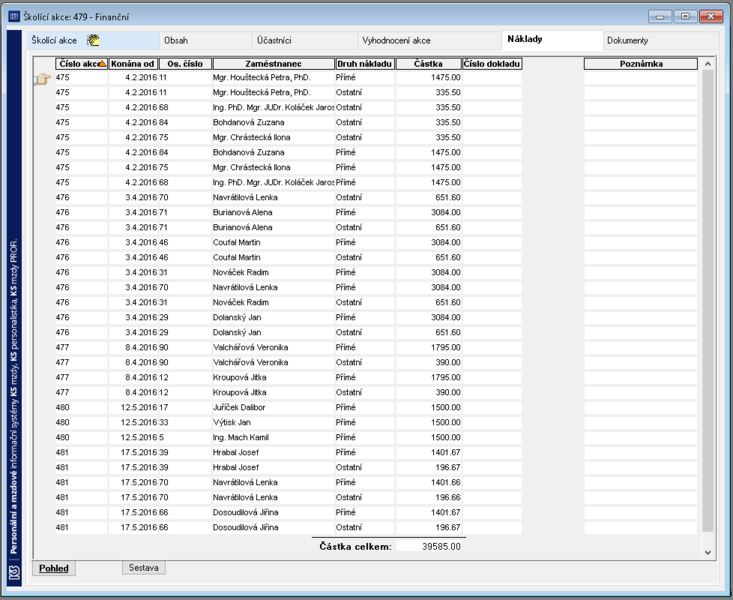The image size is (733, 600).
Task: Click the scroll down arrow of the table
Action: pos(708,552)
